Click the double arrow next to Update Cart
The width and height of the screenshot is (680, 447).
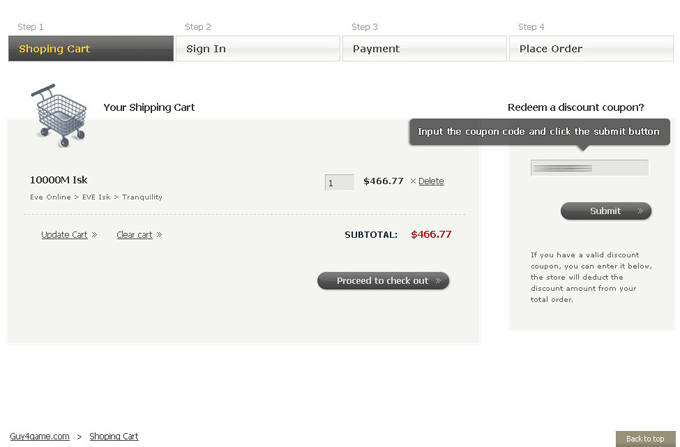tap(95, 235)
